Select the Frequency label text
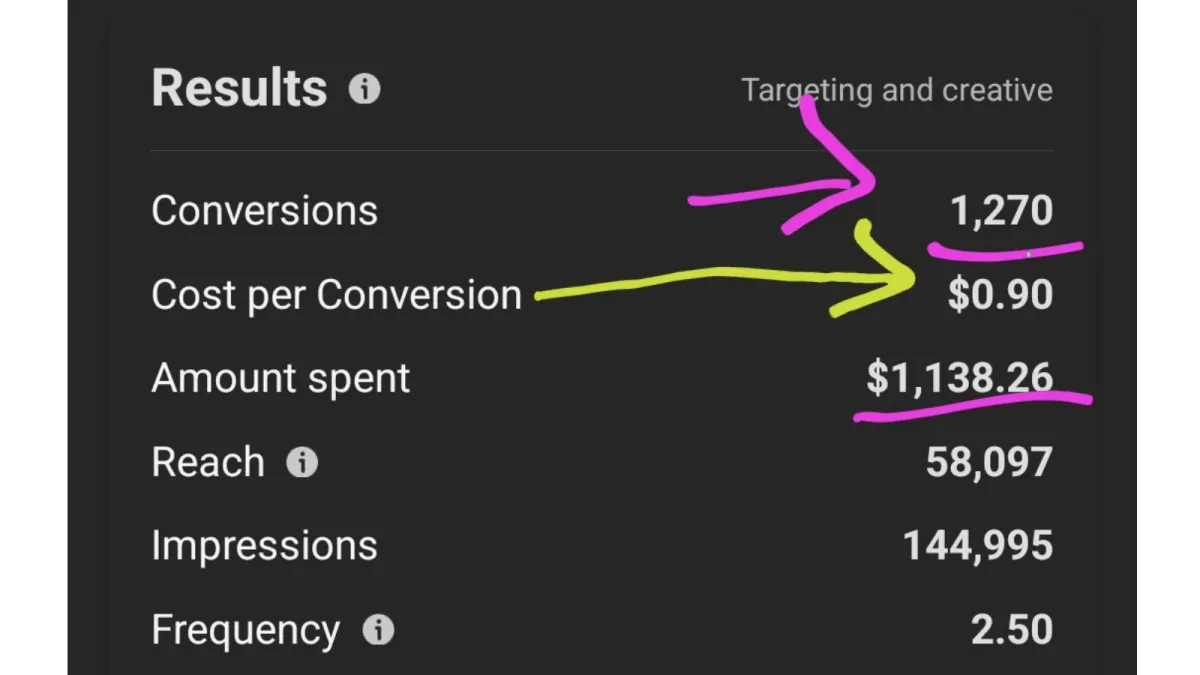 pos(246,631)
